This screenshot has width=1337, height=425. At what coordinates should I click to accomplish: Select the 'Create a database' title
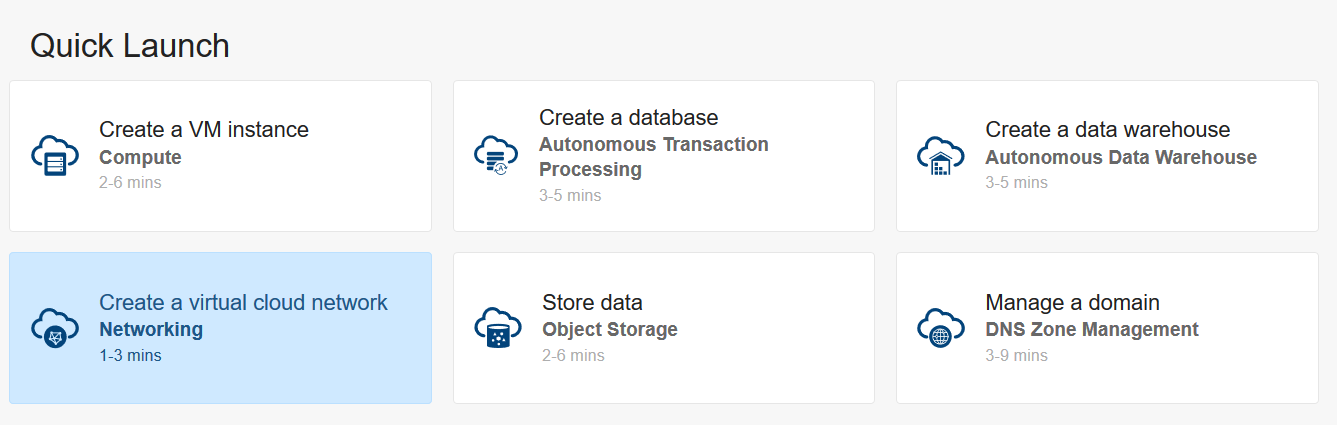[x=628, y=118]
